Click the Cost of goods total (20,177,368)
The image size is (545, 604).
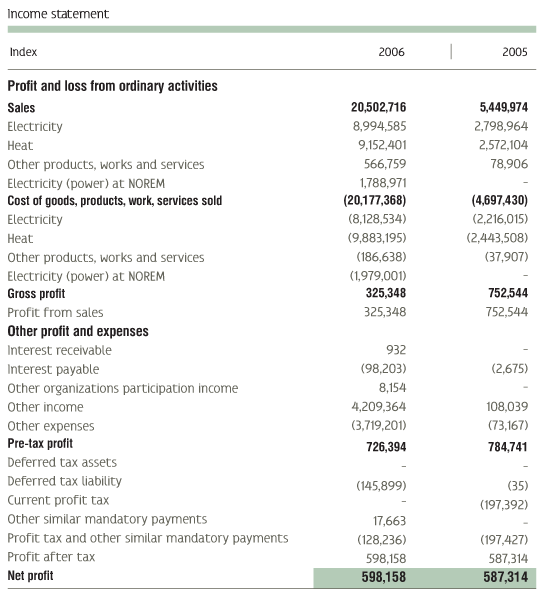point(375,200)
